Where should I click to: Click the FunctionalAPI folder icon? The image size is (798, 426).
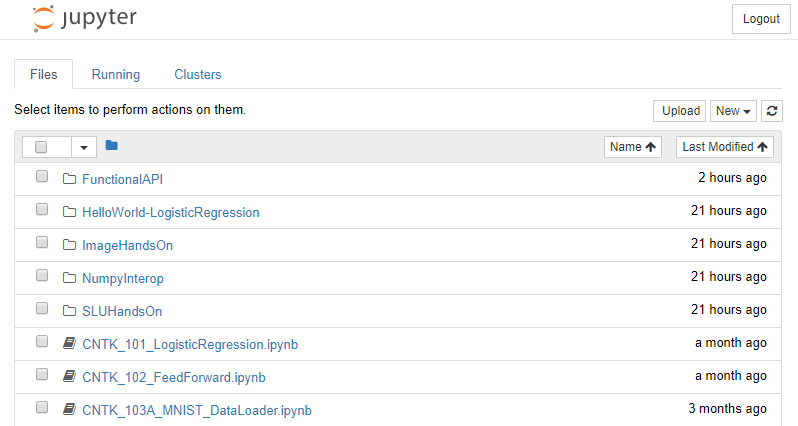click(69, 179)
